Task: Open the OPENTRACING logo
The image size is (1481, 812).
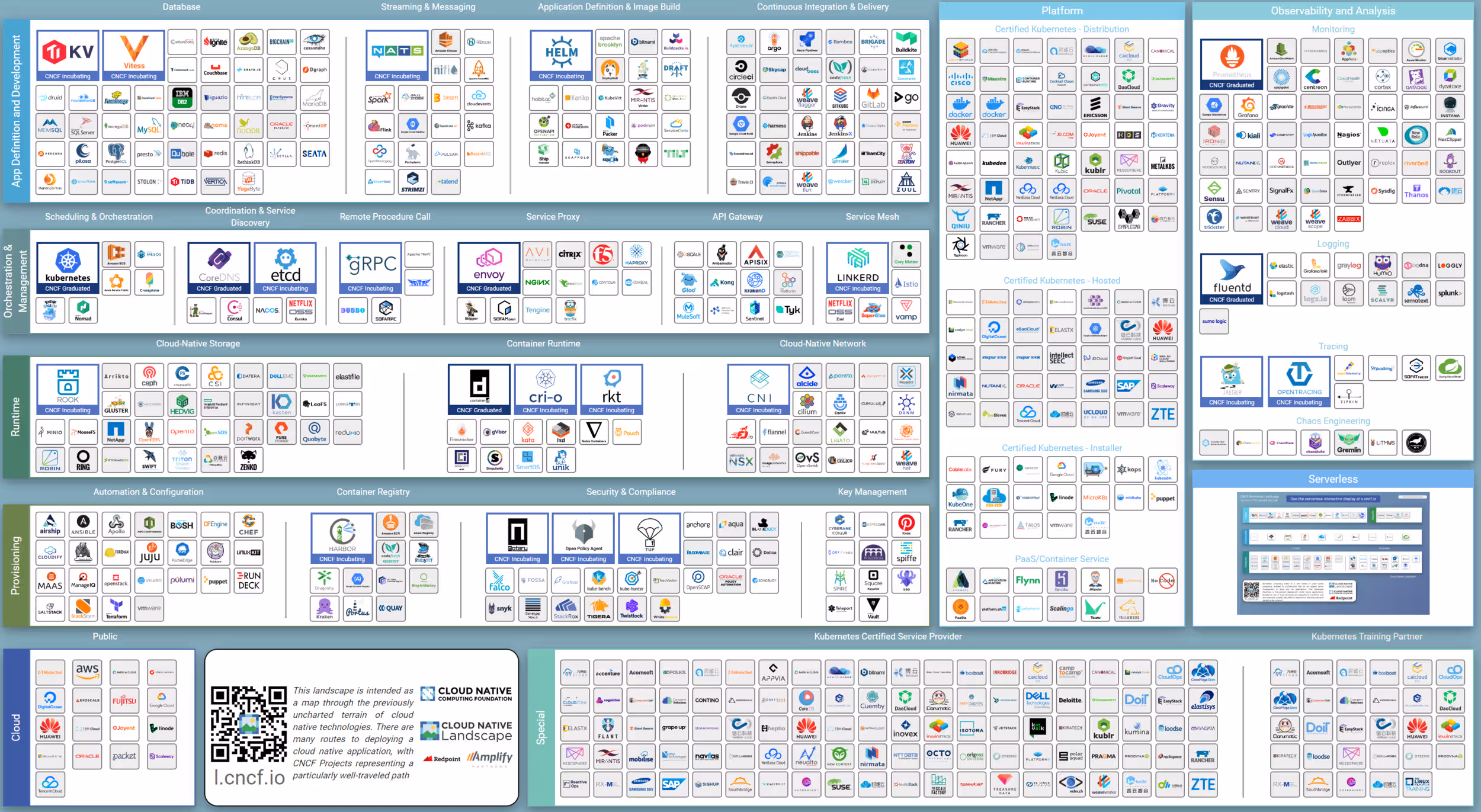Action: 1299,381
